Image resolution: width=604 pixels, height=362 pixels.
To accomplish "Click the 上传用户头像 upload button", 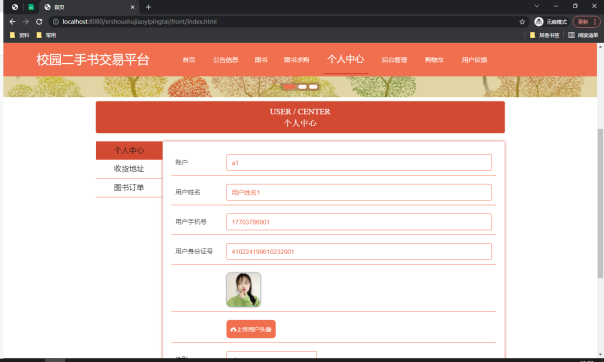I will click(x=251, y=329).
